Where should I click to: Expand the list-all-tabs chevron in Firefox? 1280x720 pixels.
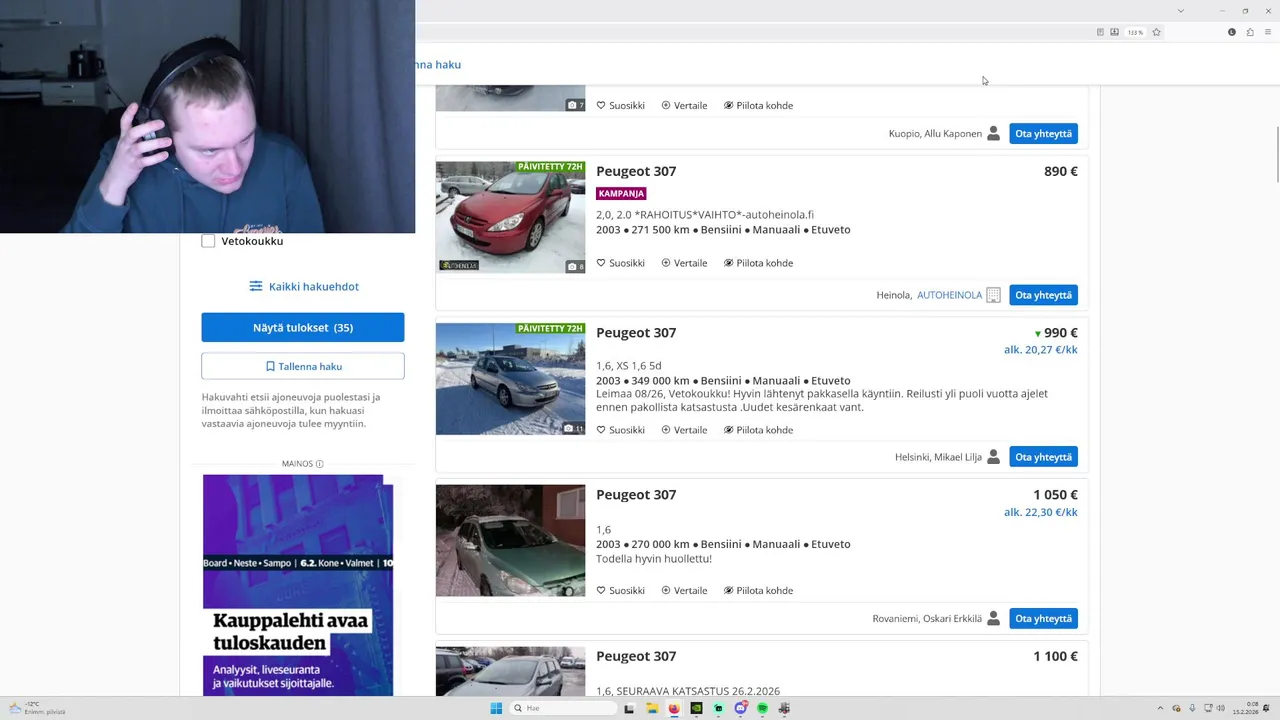point(1180,10)
